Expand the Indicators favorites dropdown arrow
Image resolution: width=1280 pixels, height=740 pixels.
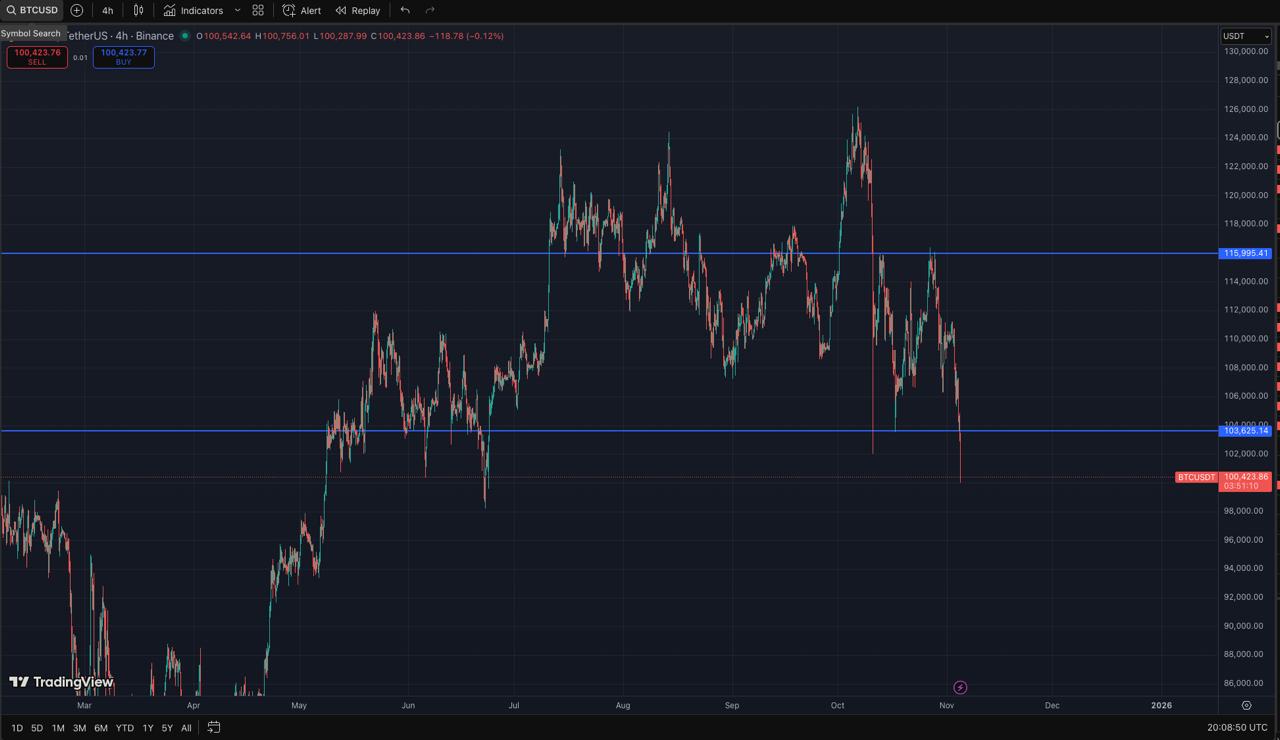pyautogui.click(x=237, y=10)
